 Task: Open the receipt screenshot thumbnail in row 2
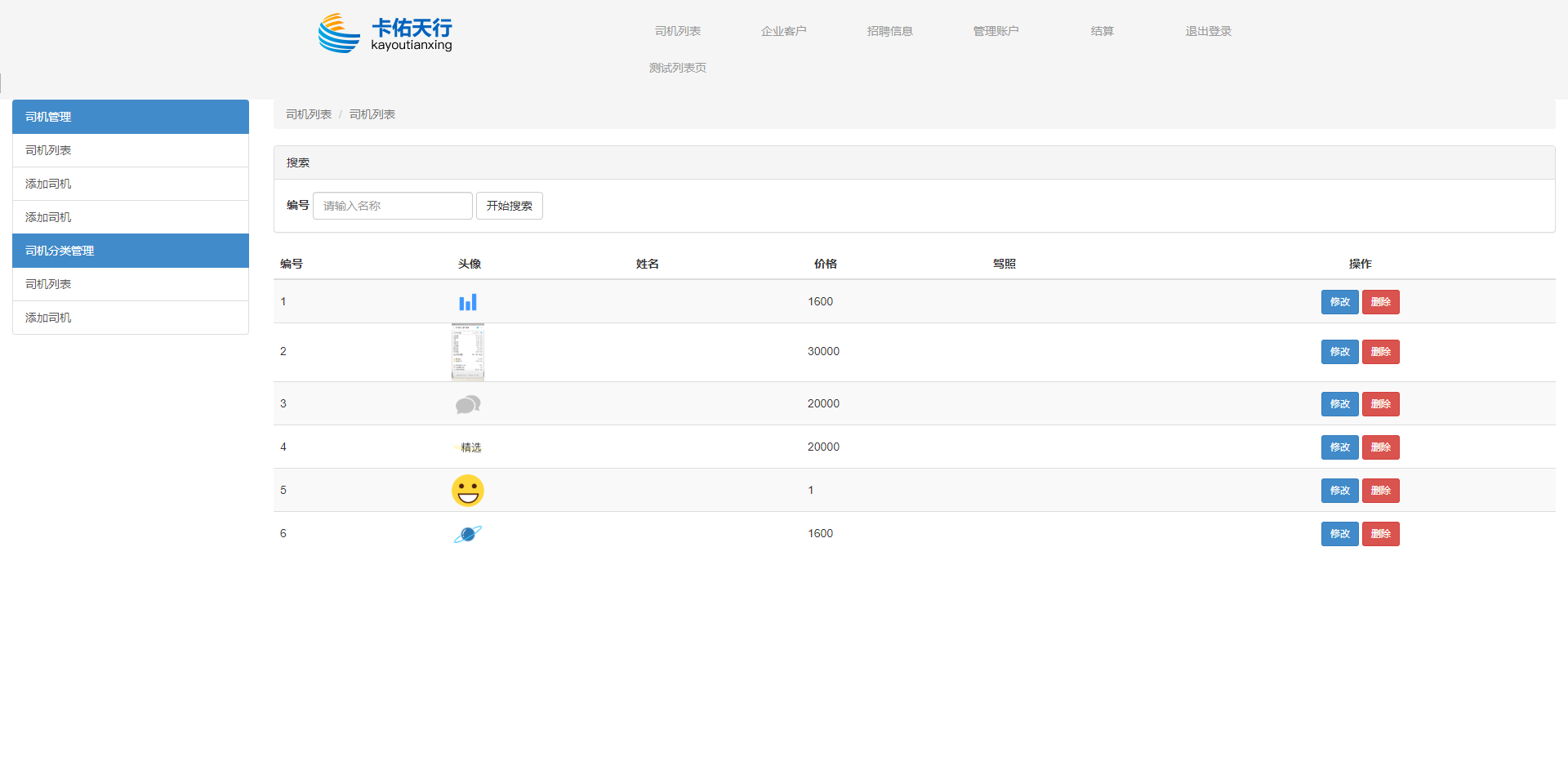[x=468, y=352]
